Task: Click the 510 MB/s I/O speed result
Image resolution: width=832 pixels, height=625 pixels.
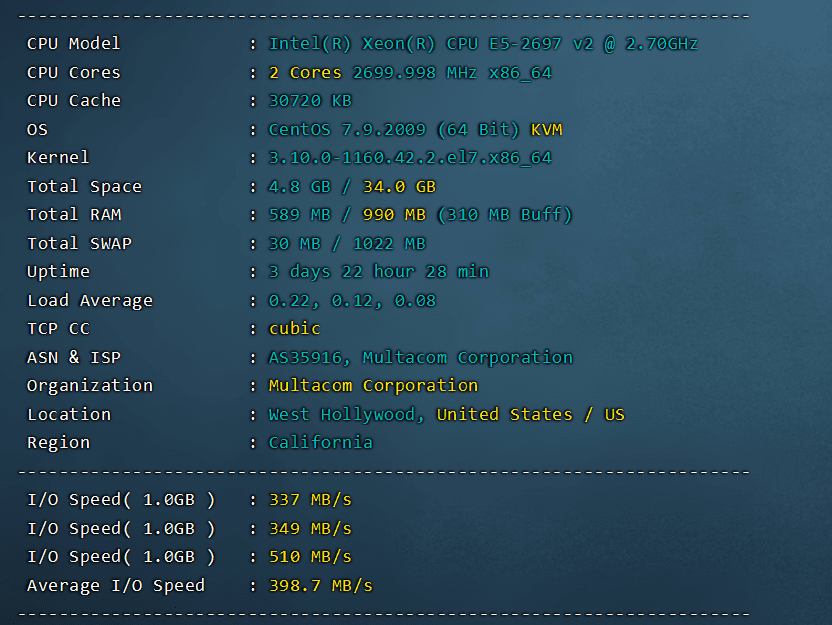Action: click(x=310, y=557)
